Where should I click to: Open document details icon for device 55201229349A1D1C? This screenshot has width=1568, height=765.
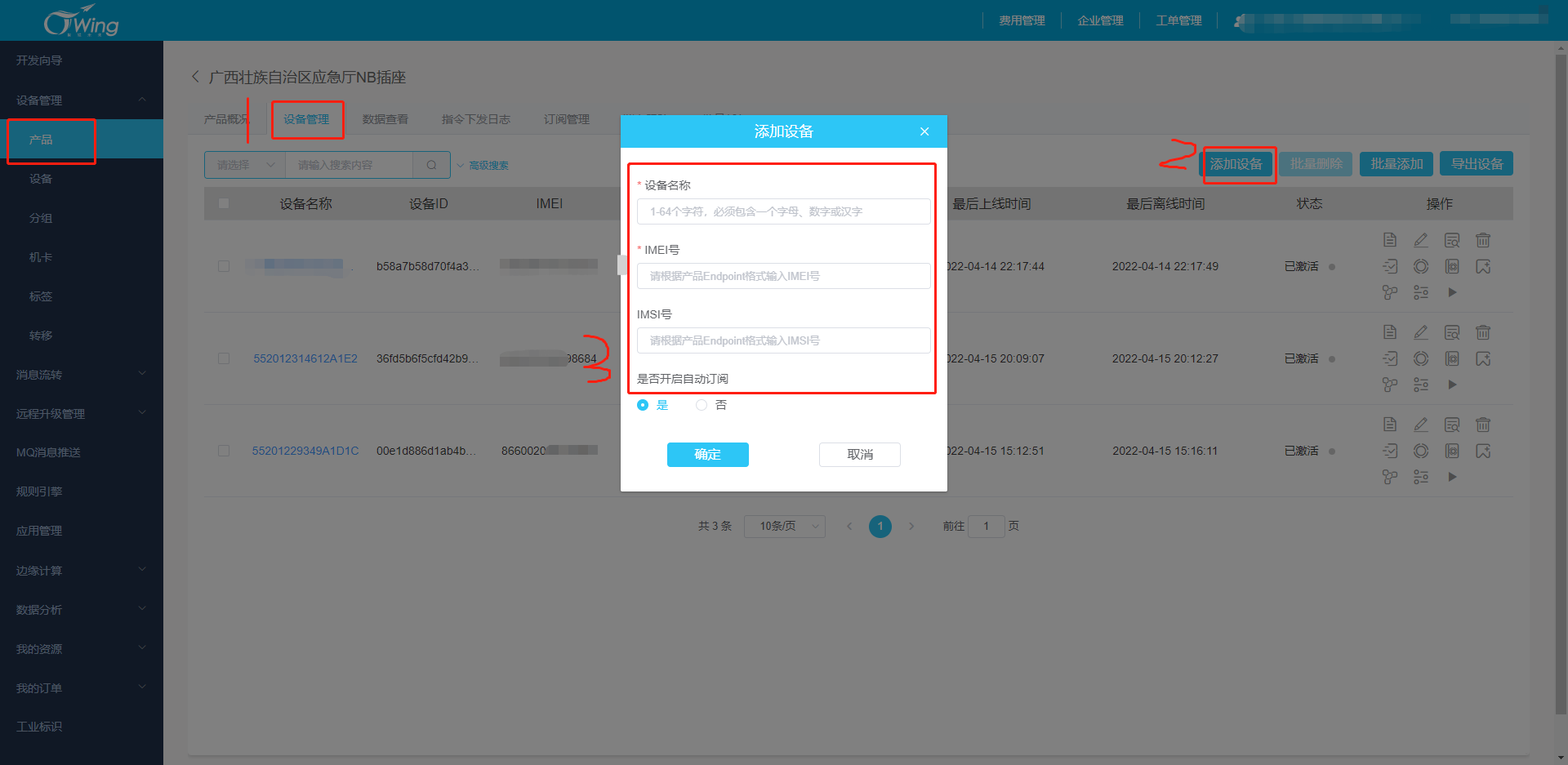(1390, 425)
